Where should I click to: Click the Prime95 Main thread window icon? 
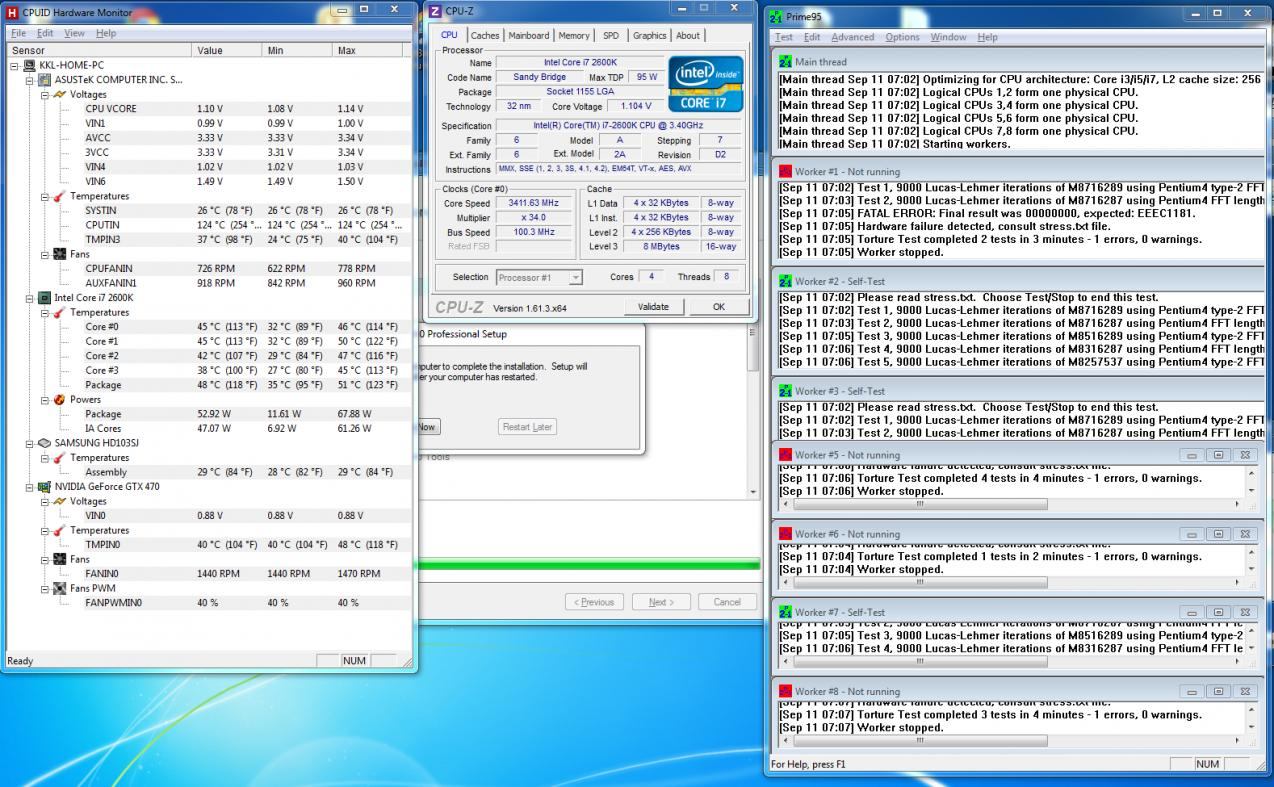pos(786,62)
